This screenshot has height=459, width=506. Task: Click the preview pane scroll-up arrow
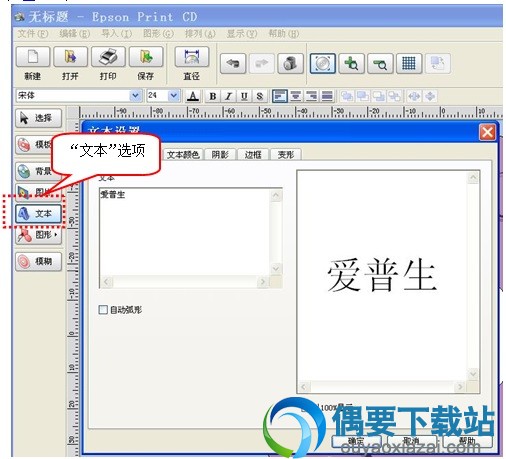473,177
